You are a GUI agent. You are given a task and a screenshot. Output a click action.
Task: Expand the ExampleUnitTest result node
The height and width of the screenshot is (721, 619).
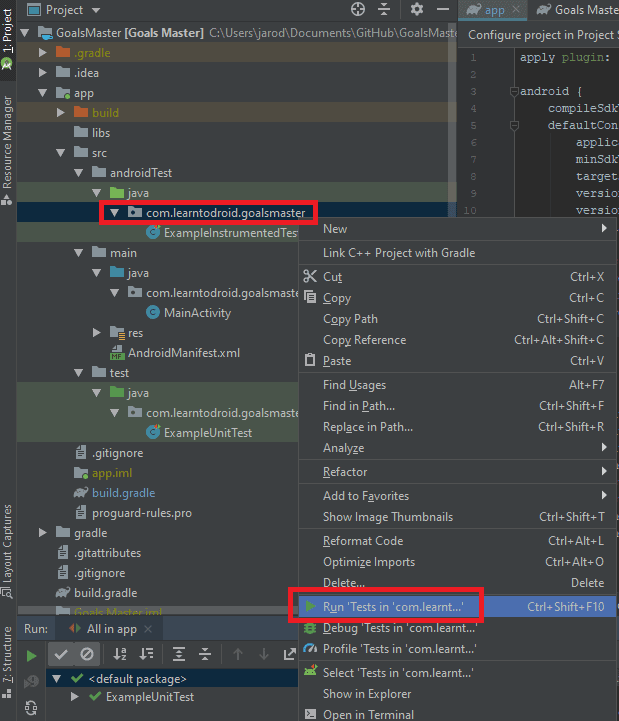point(76,697)
